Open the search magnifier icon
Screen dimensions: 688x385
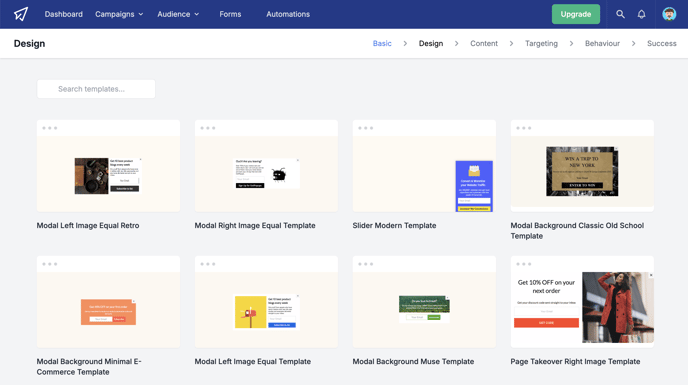tap(620, 14)
